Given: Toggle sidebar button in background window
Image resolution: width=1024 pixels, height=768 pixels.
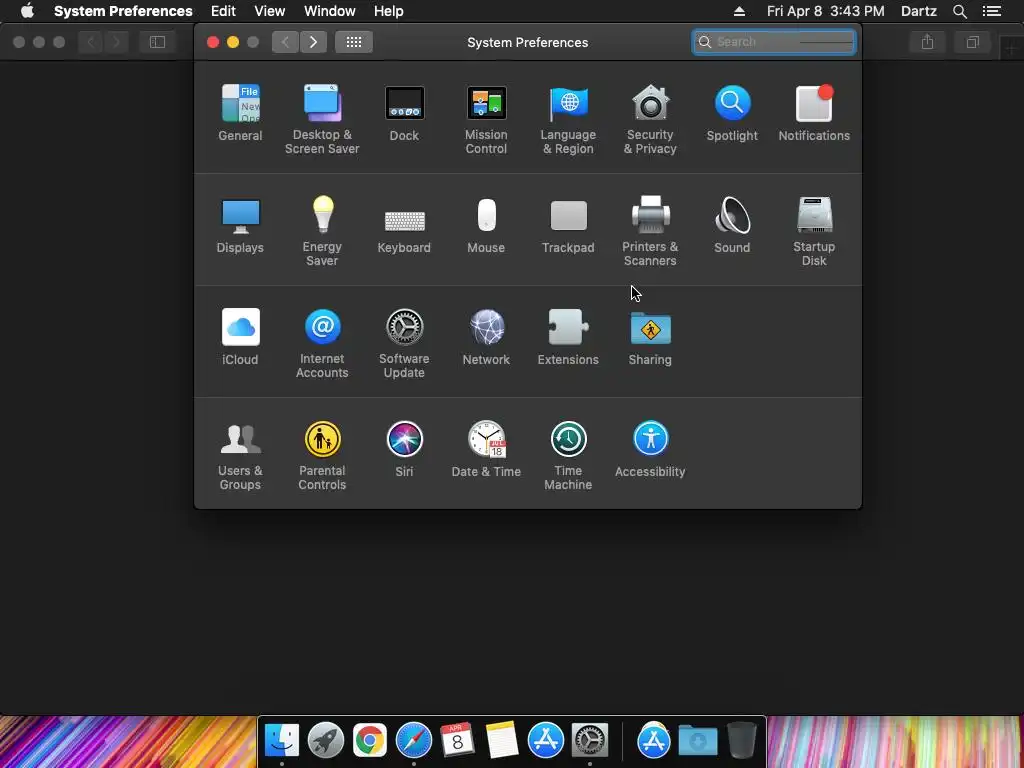Looking at the screenshot, I should pyautogui.click(x=157, y=42).
